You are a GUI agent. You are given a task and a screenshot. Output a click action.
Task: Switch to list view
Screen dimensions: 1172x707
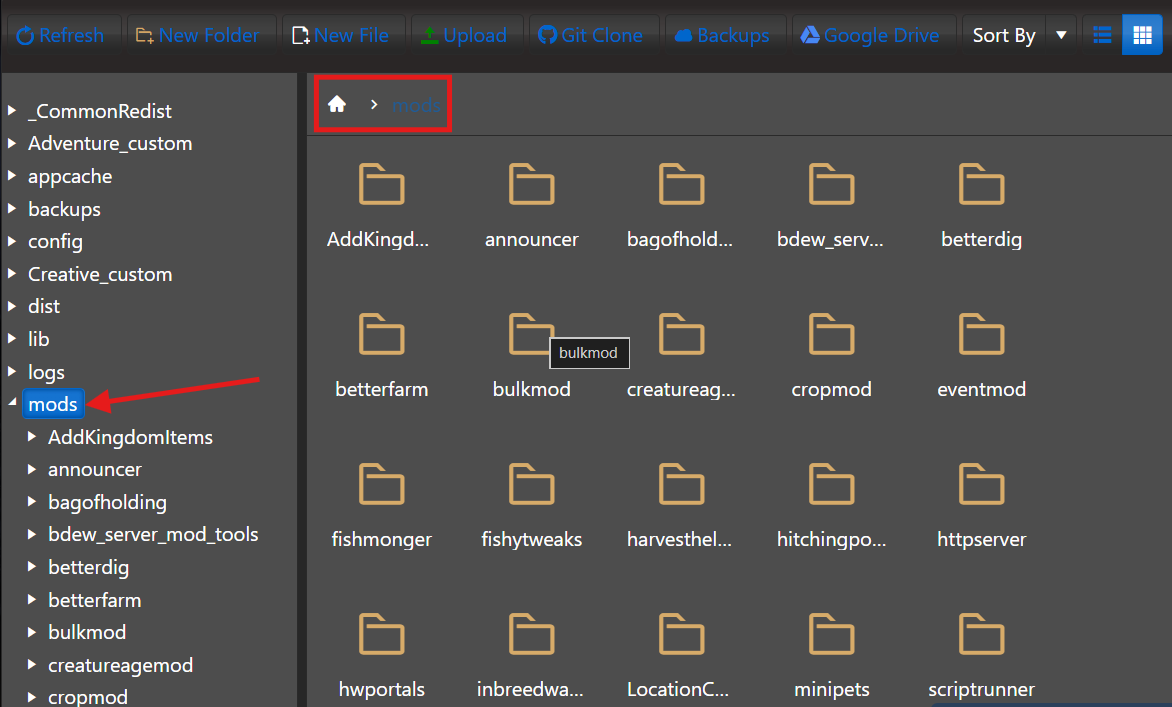point(1102,35)
